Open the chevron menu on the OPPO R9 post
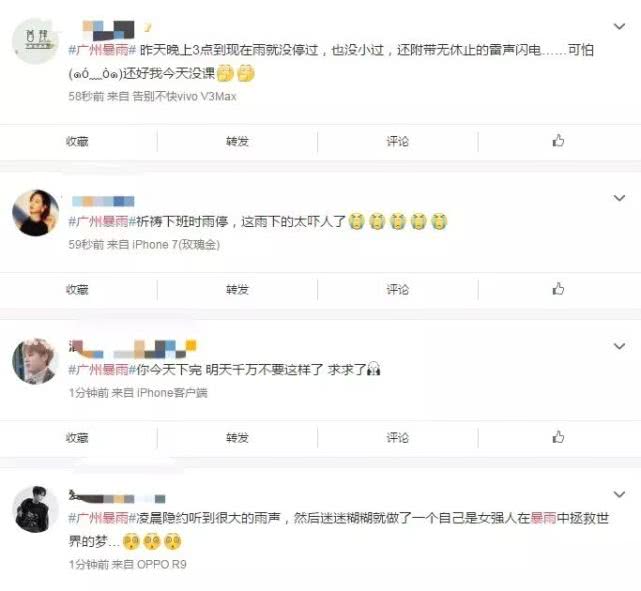This screenshot has width=641, height=591. (620, 495)
